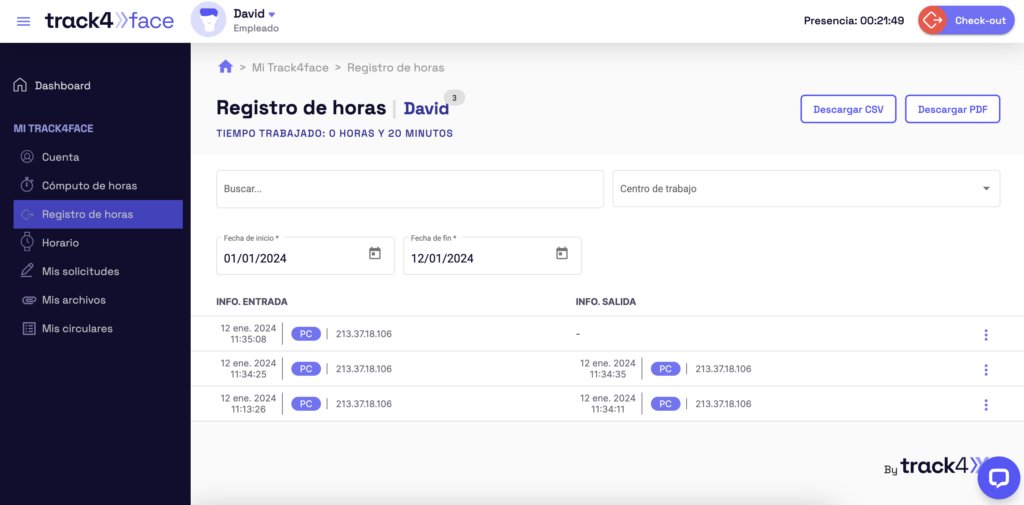This screenshot has height=505, width=1024.
Task: Expand the Centro de trabajo dropdown
Action: coord(985,189)
